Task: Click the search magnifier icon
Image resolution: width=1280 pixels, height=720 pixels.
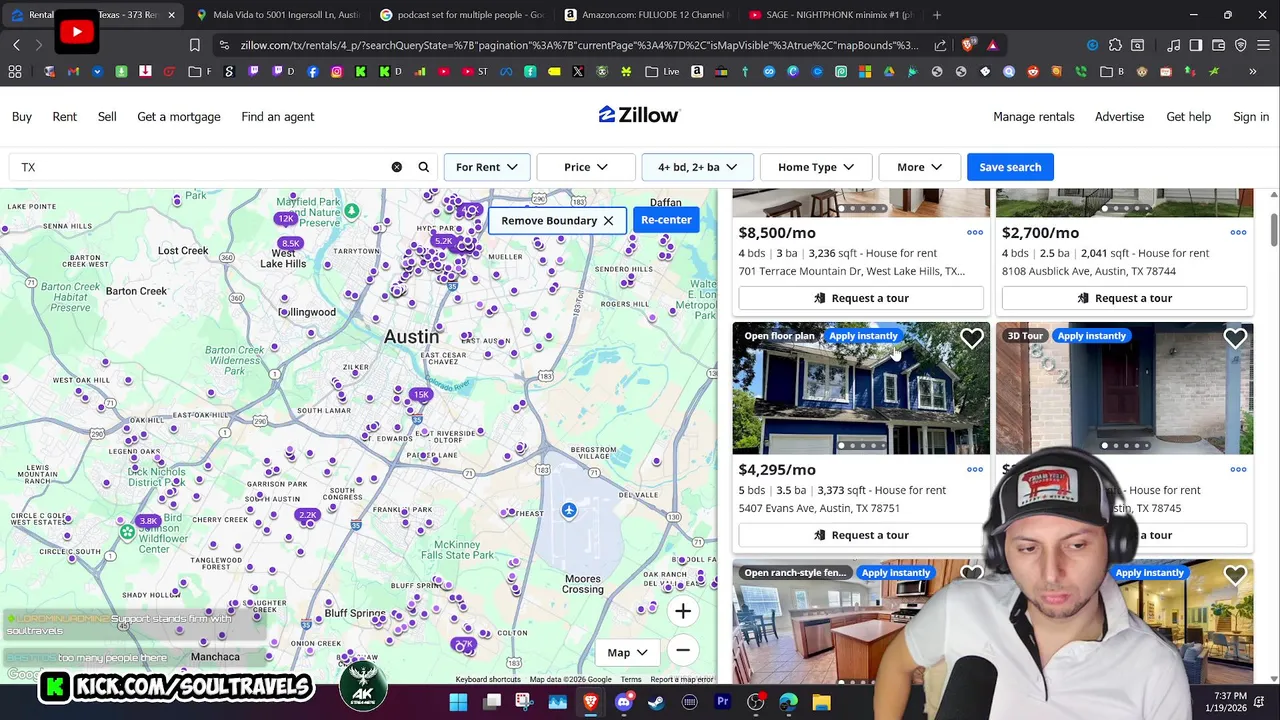Action: pyautogui.click(x=424, y=167)
